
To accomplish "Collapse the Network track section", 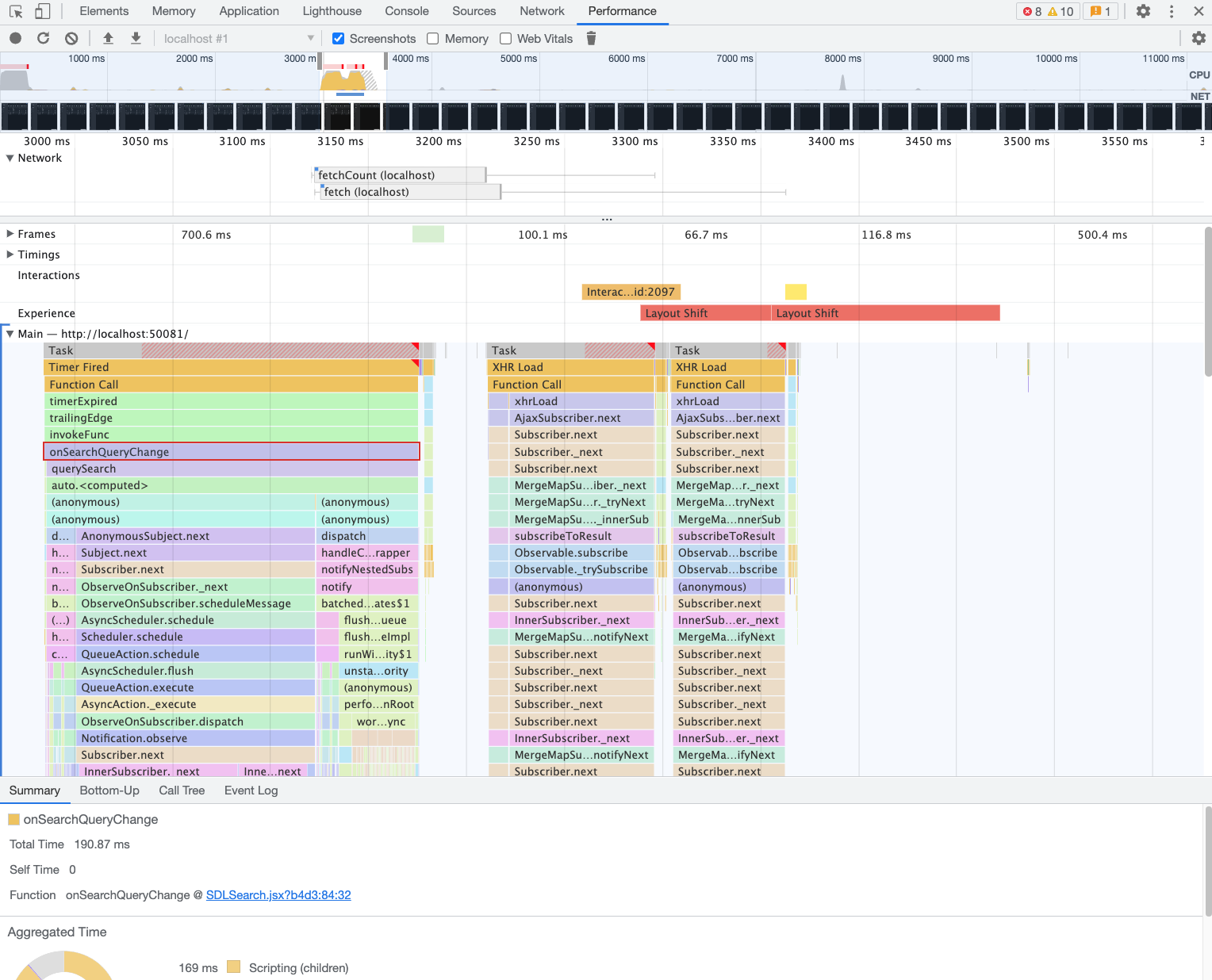I will 9,158.
